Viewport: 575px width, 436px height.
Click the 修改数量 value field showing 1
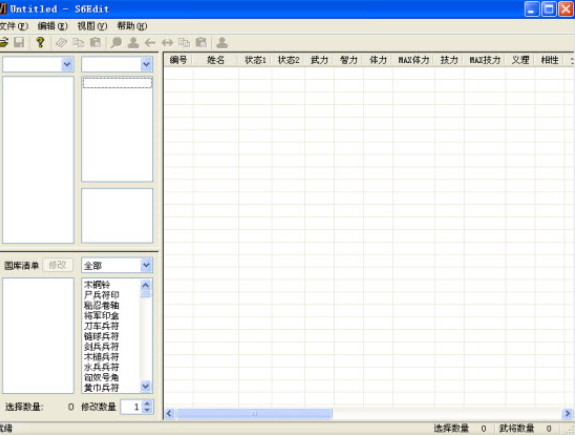pyautogui.click(x=132, y=407)
